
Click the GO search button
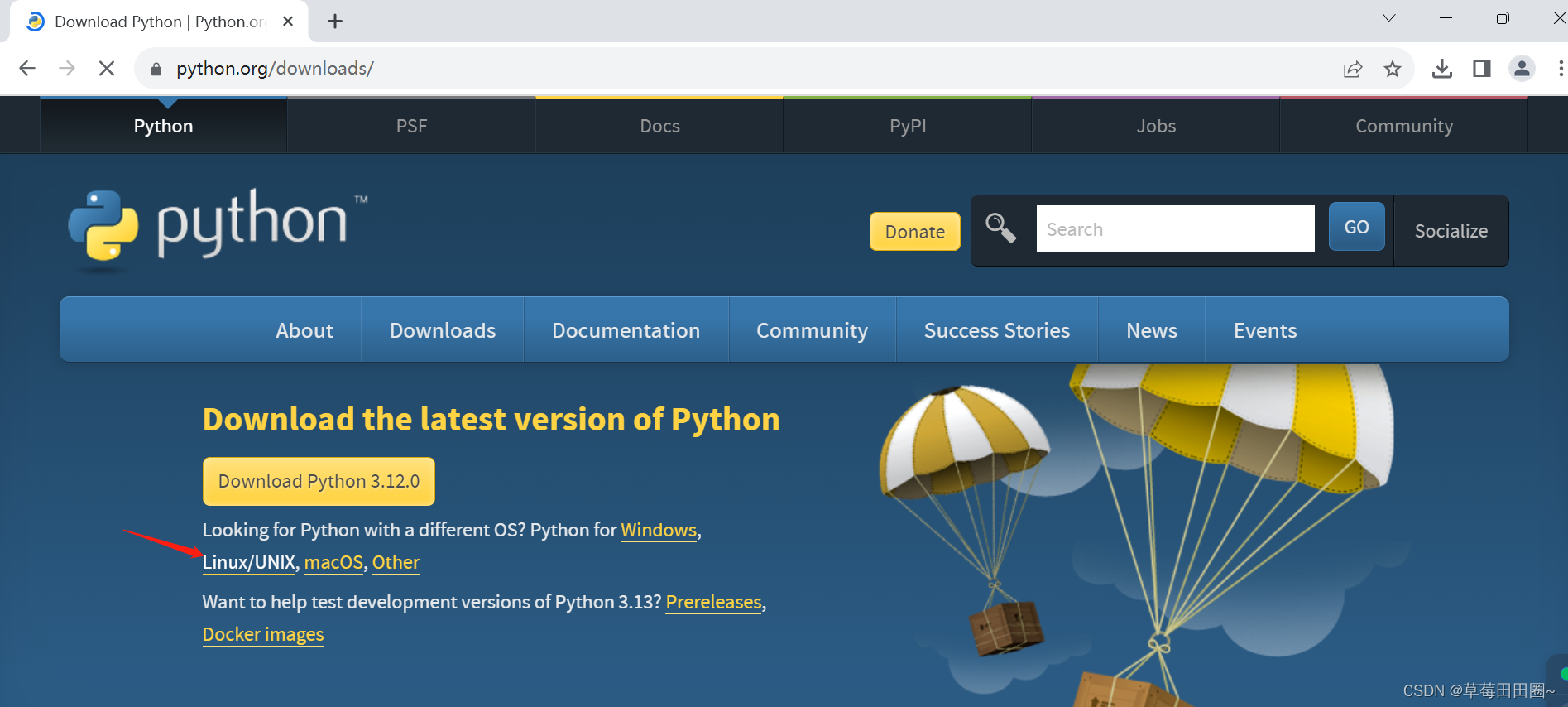pos(1356,227)
